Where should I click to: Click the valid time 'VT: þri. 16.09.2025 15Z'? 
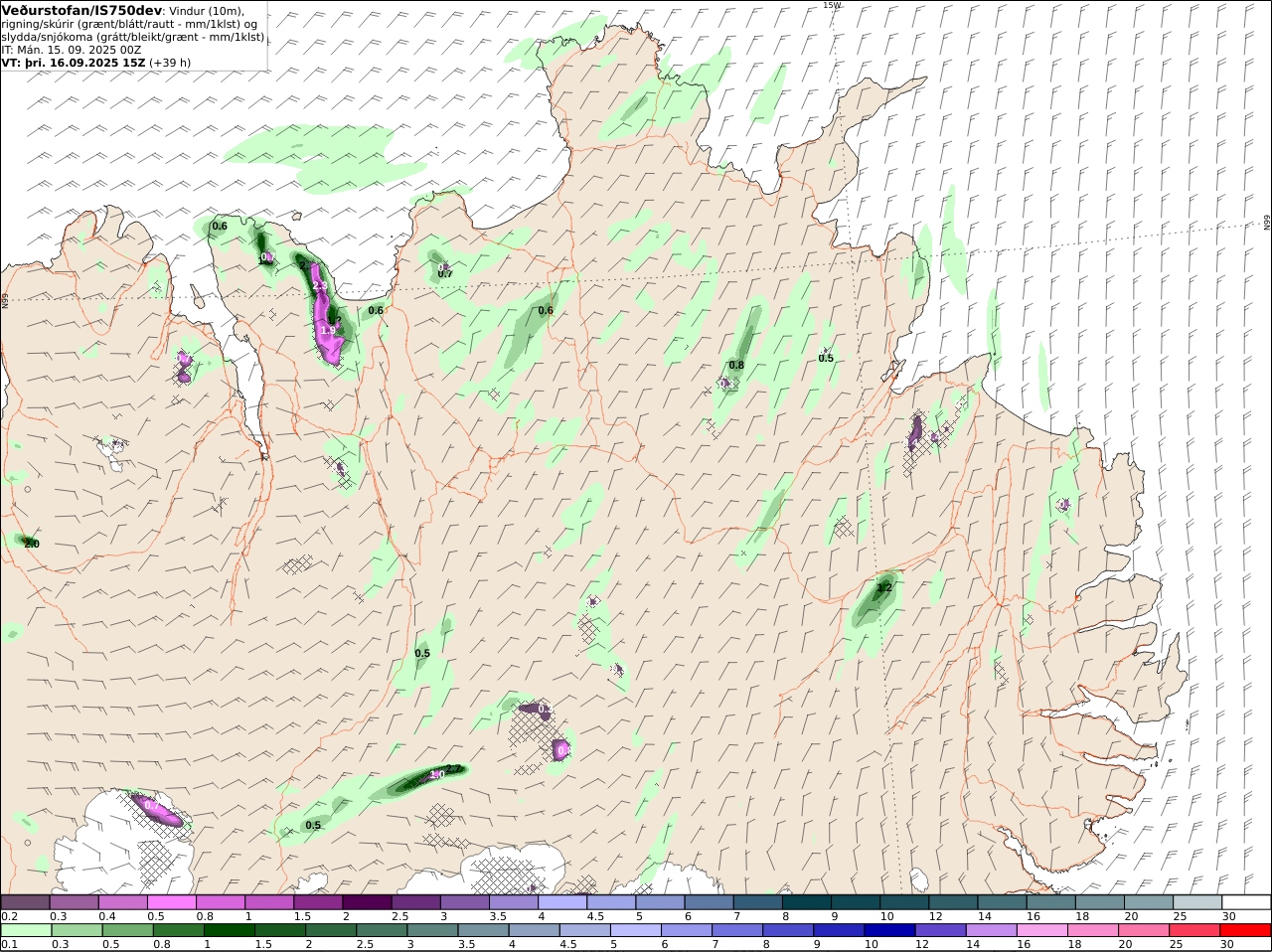click(x=74, y=62)
